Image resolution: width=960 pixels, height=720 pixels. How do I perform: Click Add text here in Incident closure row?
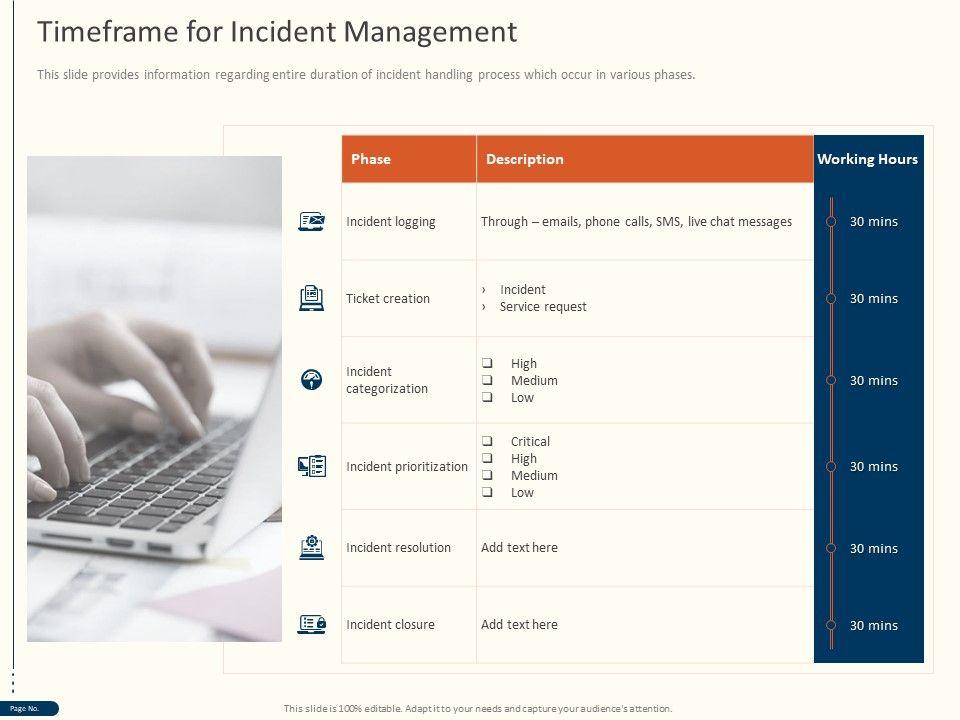coord(519,624)
